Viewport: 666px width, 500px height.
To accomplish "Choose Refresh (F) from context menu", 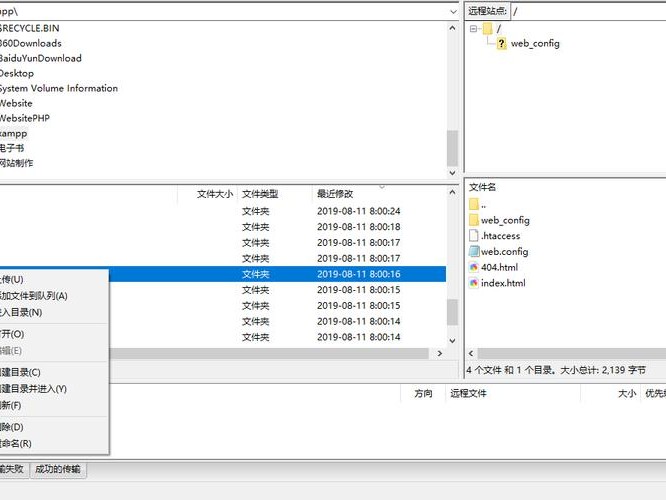I will [x=54, y=406].
